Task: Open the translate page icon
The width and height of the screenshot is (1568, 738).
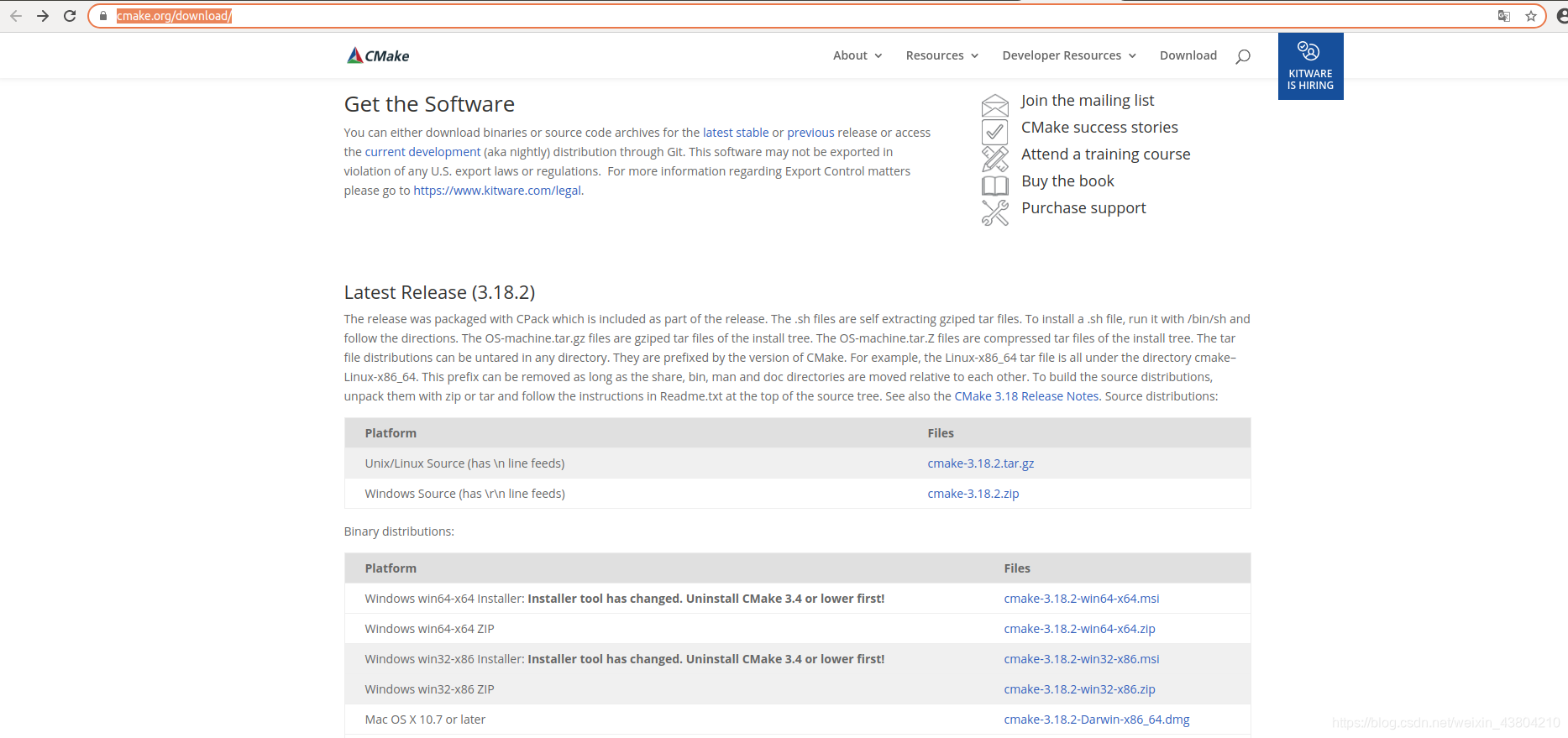Action: (1503, 16)
